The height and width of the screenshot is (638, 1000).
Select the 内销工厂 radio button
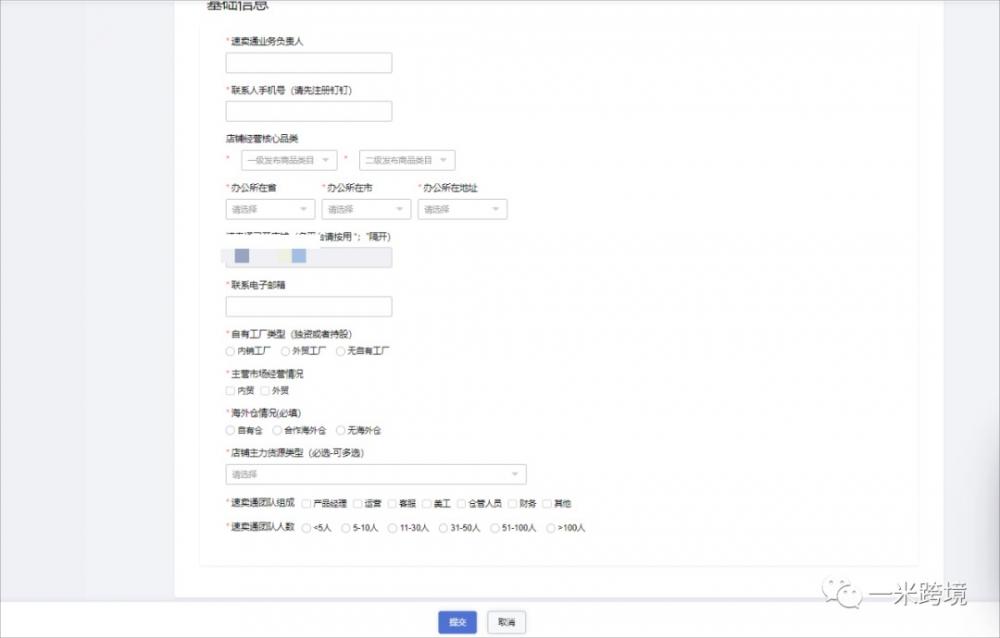231,351
